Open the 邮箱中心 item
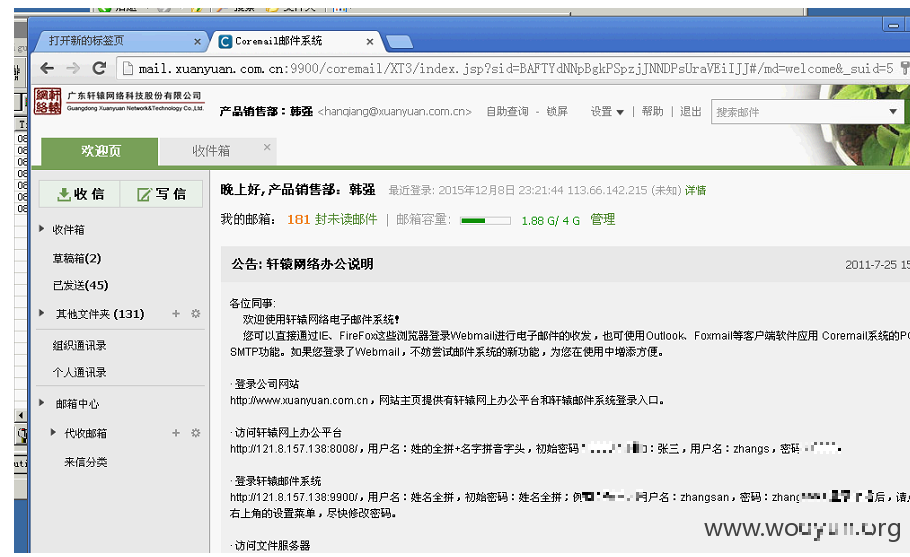Screen dimensions: 910x557 coord(77,404)
